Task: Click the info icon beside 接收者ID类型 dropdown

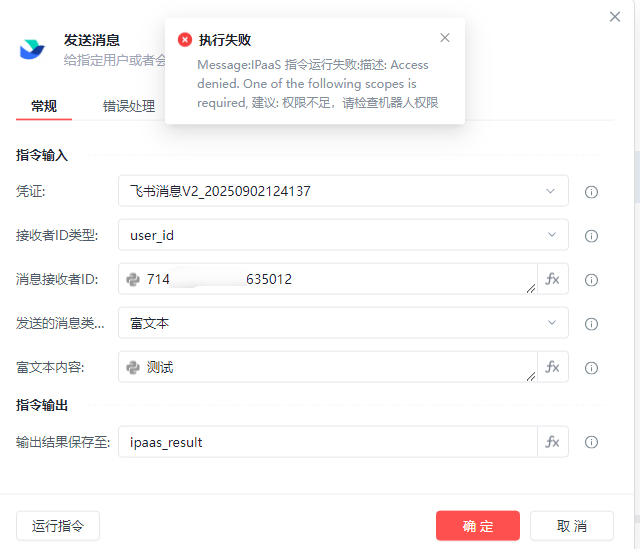Action: coord(591,236)
